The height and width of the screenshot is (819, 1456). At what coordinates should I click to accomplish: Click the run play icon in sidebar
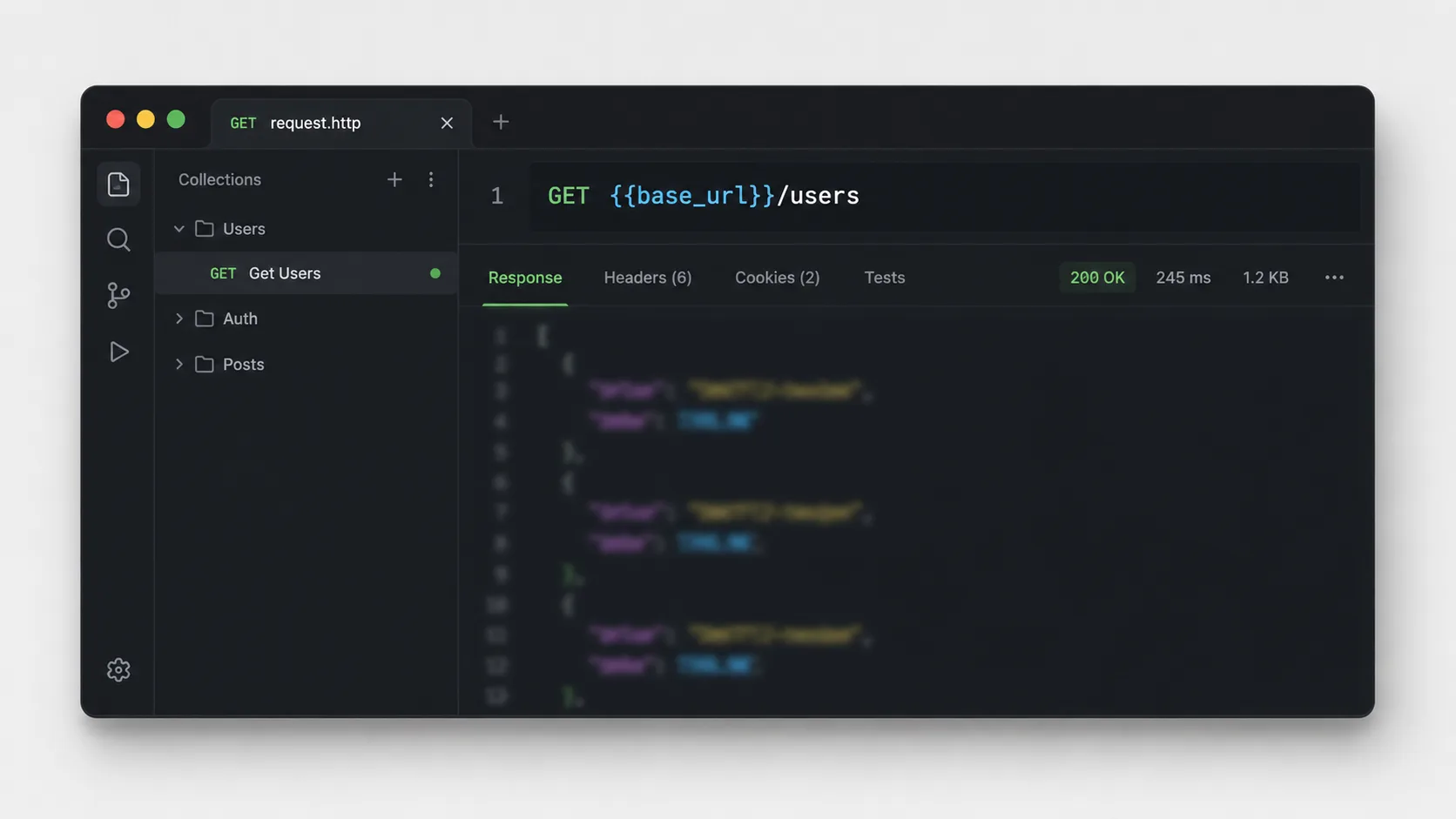pos(118,352)
